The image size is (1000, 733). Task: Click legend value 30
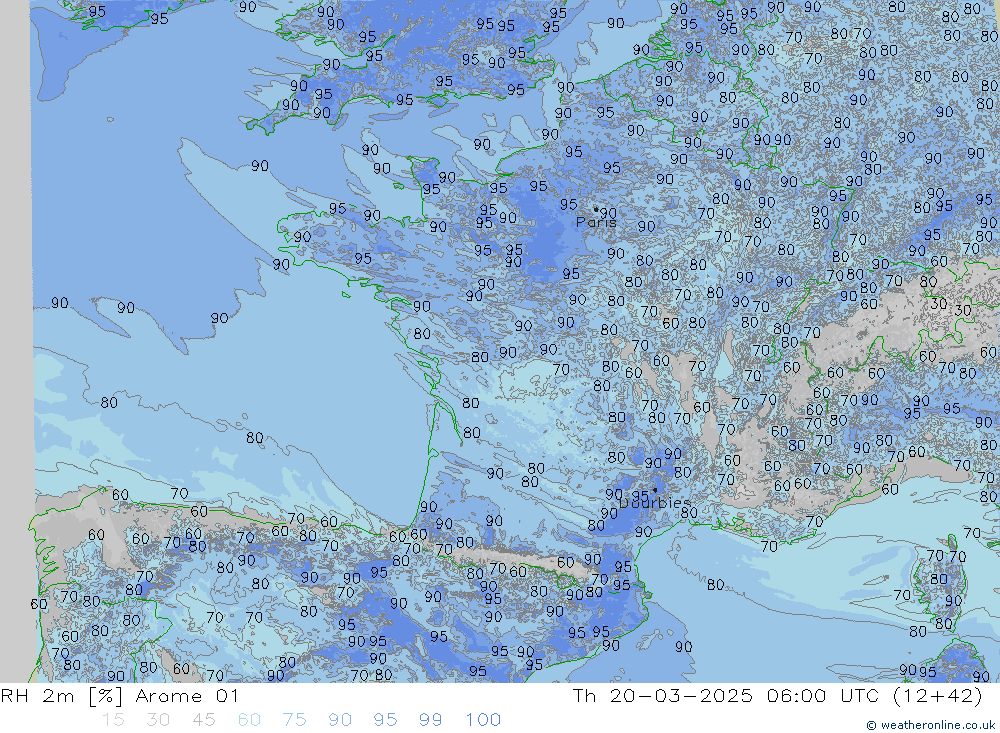coord(158,720)
